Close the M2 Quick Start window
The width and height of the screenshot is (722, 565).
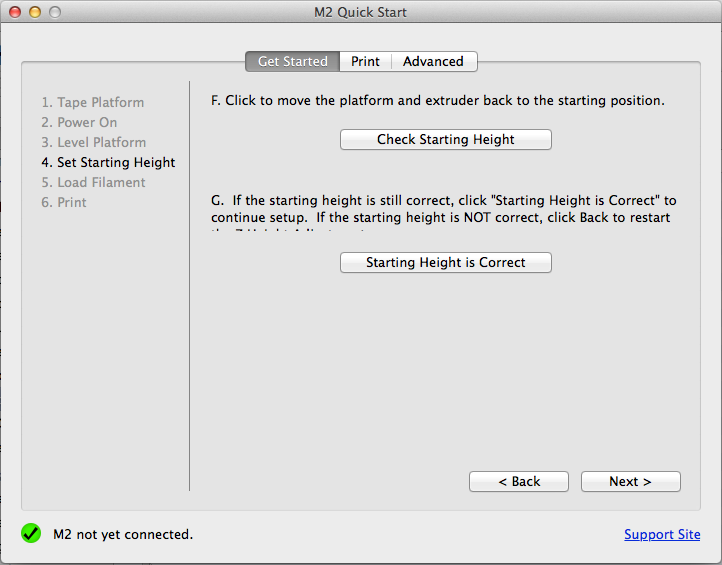(15, 12)
